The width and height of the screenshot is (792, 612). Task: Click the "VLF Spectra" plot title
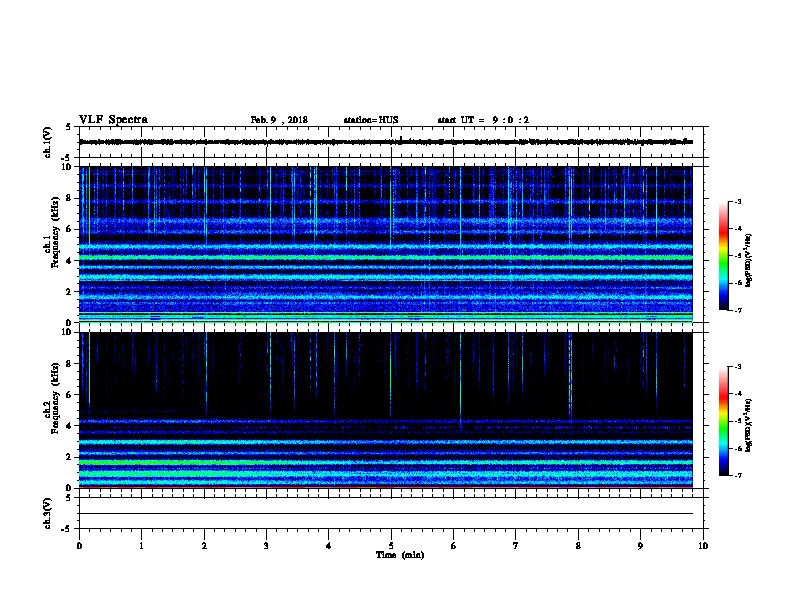(113, 120)
